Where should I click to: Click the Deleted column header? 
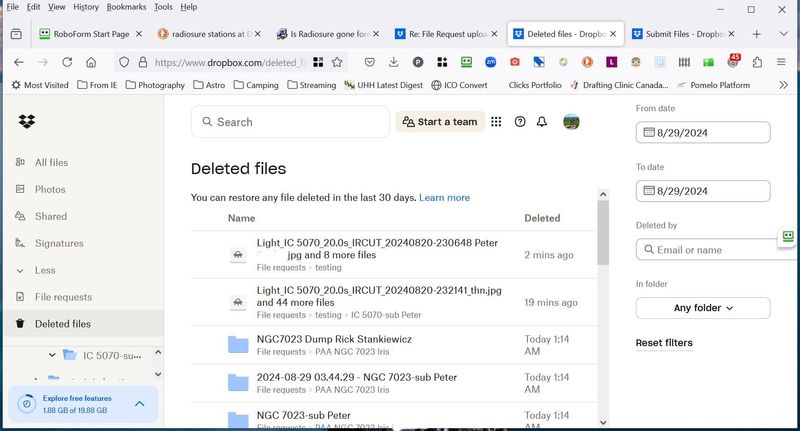tap(542, 218)
